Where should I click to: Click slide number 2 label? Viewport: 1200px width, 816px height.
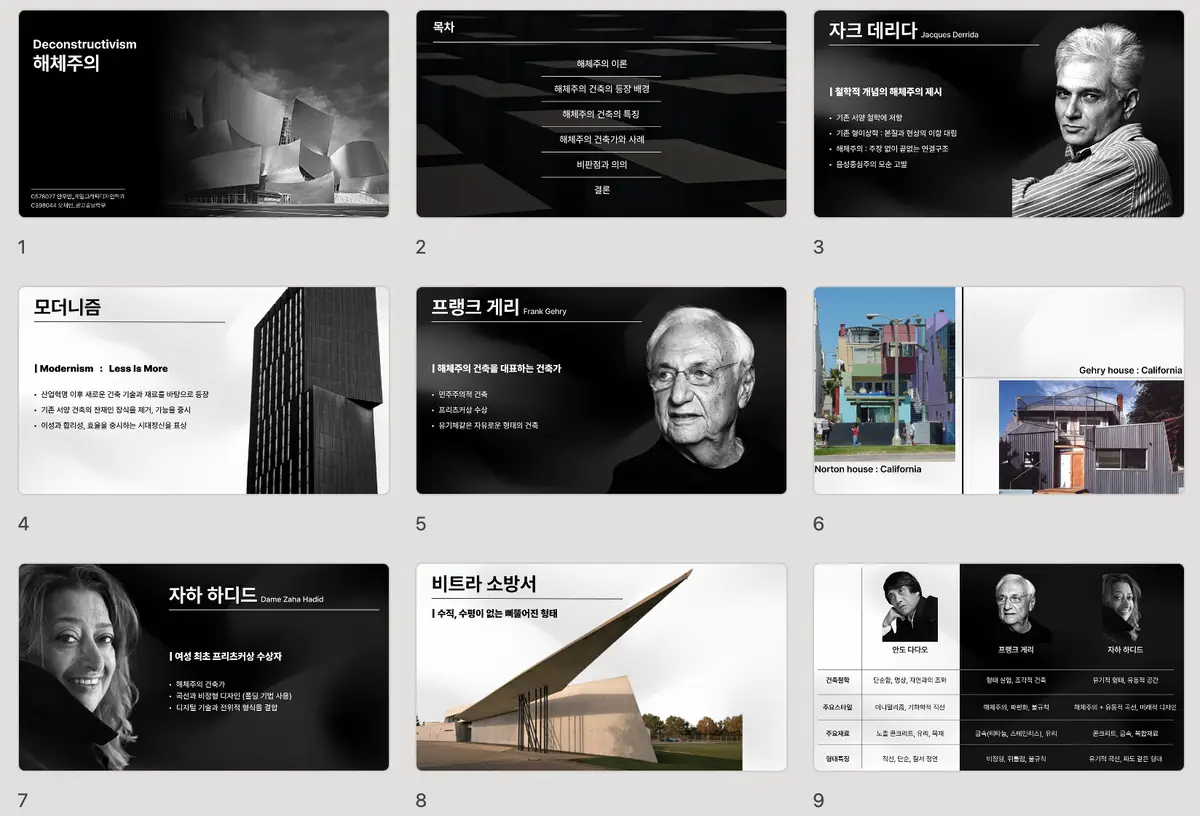(x=421, y=247)
